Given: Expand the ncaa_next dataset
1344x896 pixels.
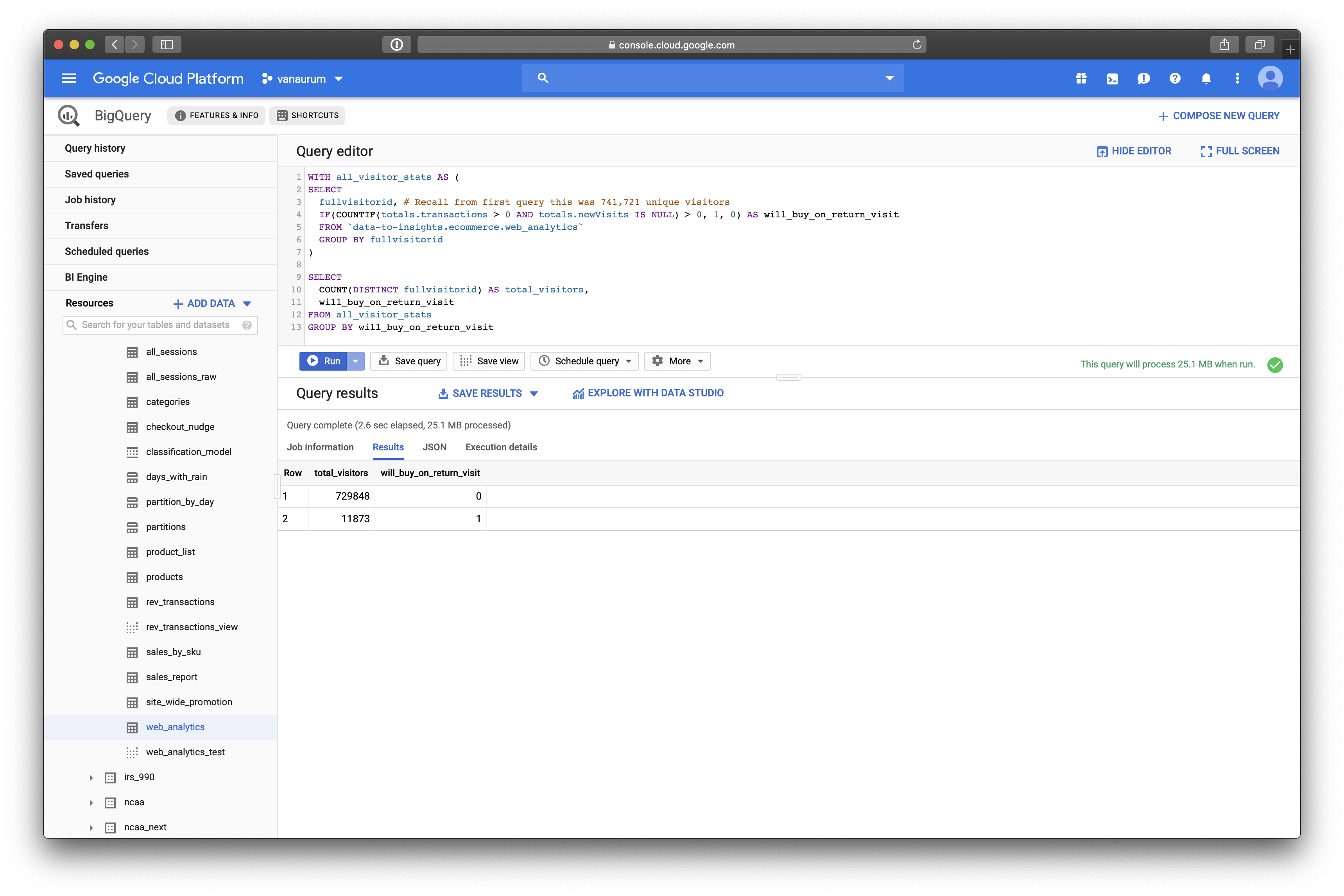Looking at the screenshot, I should pos(91,828).
